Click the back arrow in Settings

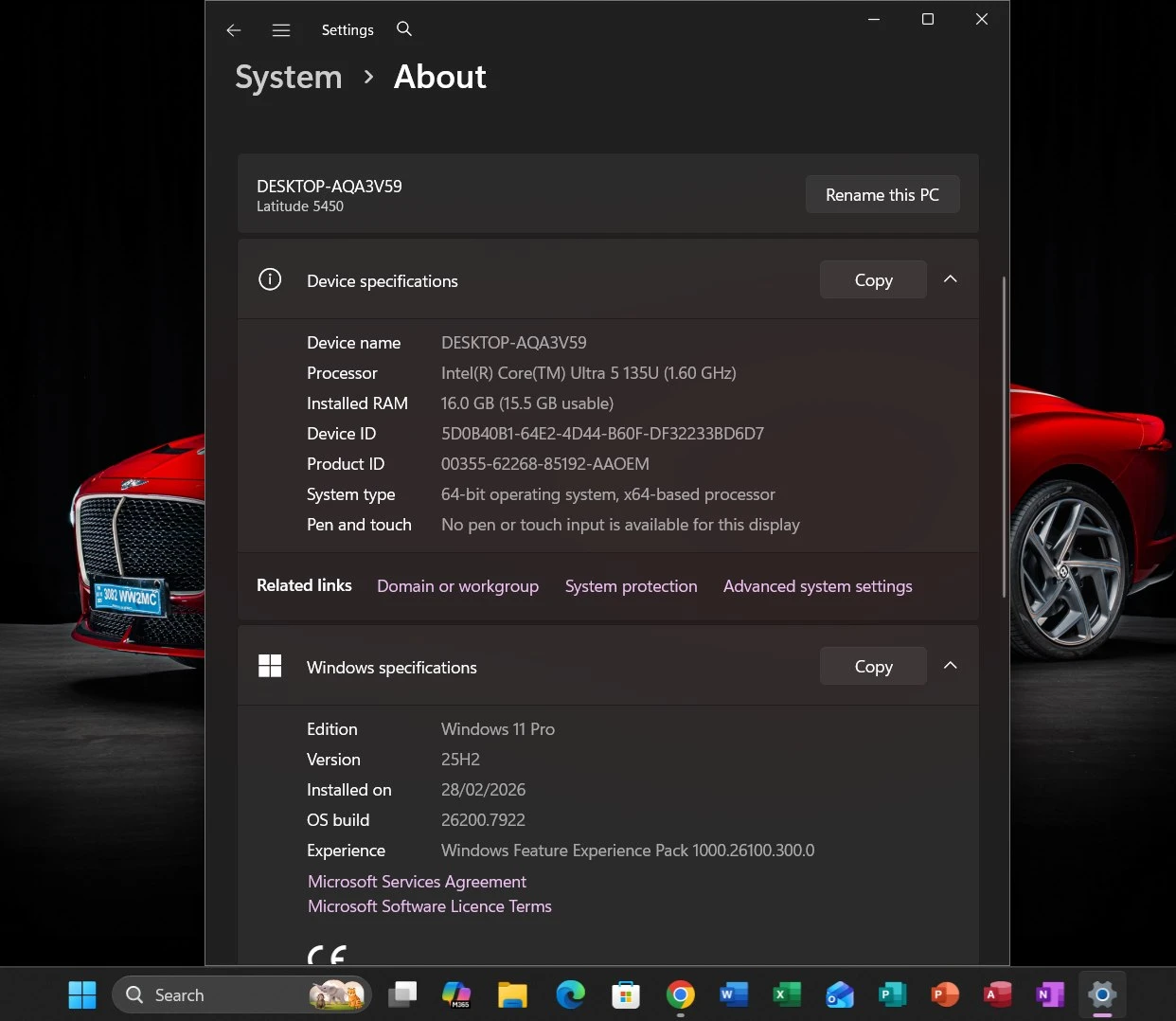pos(234,30)
